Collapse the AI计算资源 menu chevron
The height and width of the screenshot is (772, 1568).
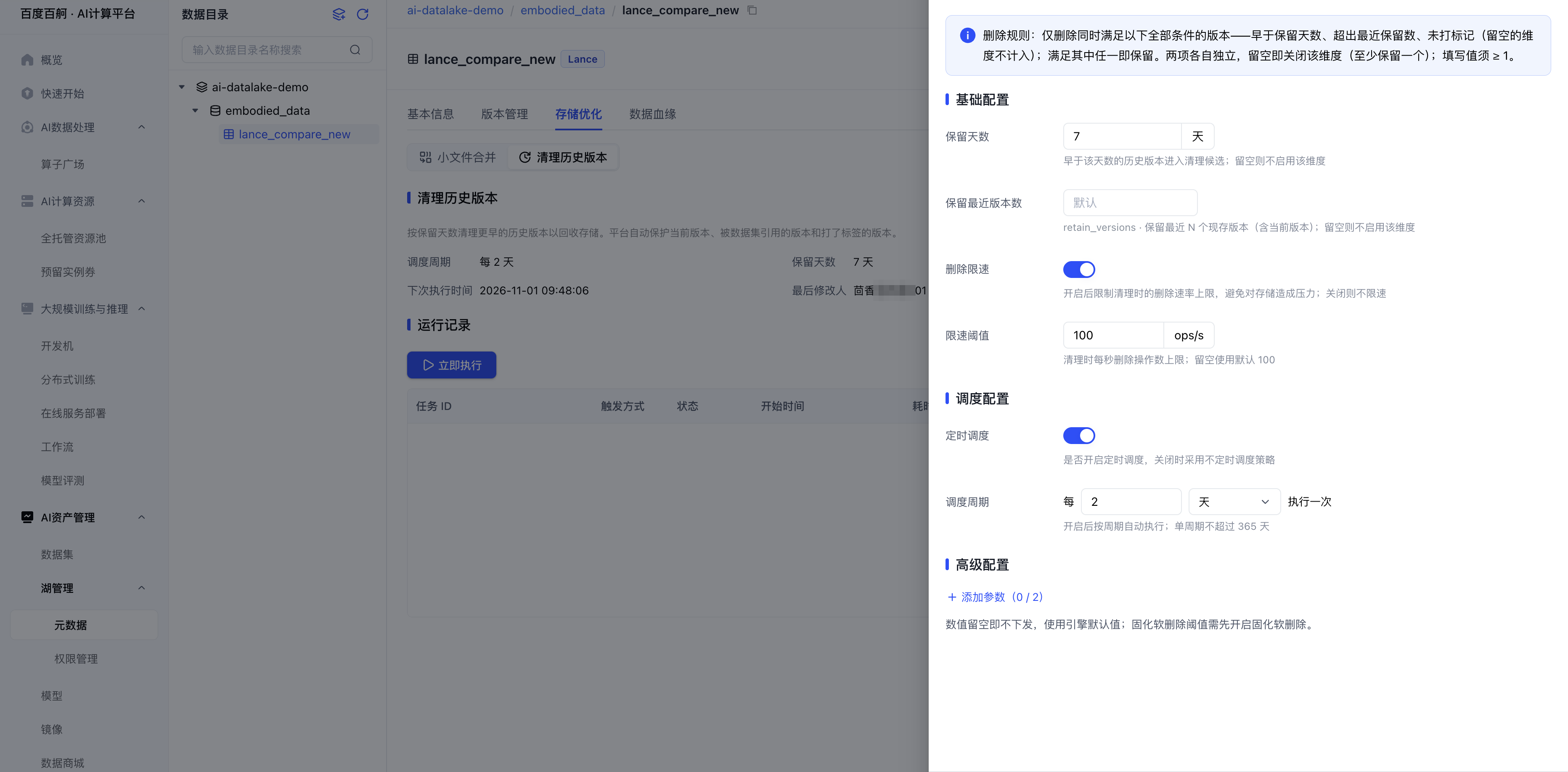tap(141, 201)
